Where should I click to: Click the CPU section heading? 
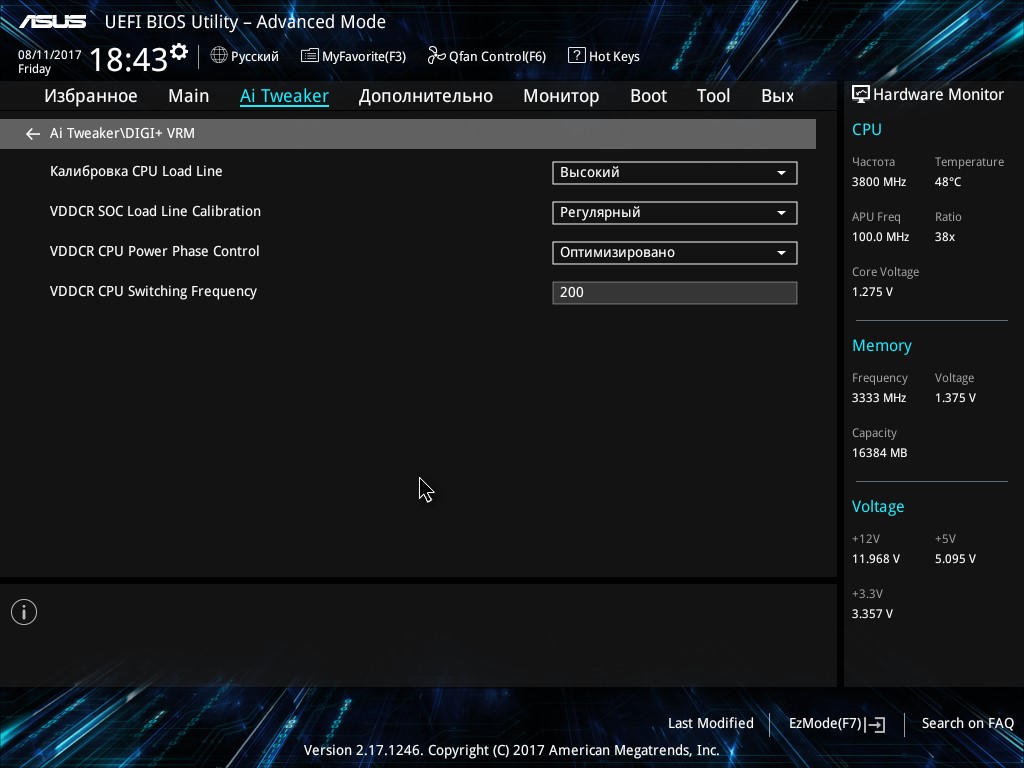coord(867,129)
